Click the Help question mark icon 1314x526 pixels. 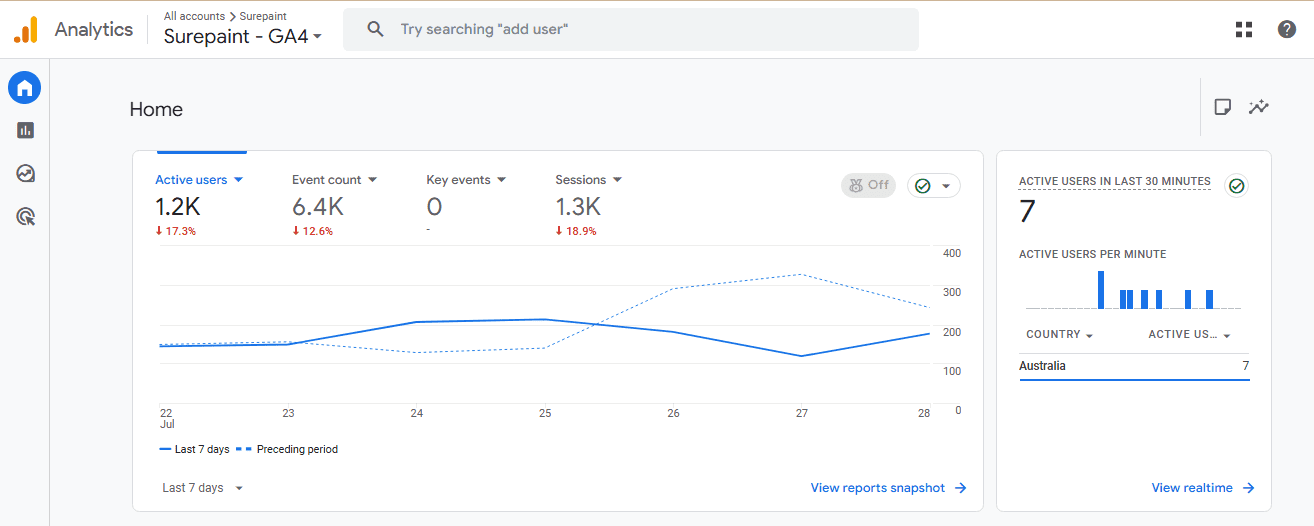[x=1287, y=29]
